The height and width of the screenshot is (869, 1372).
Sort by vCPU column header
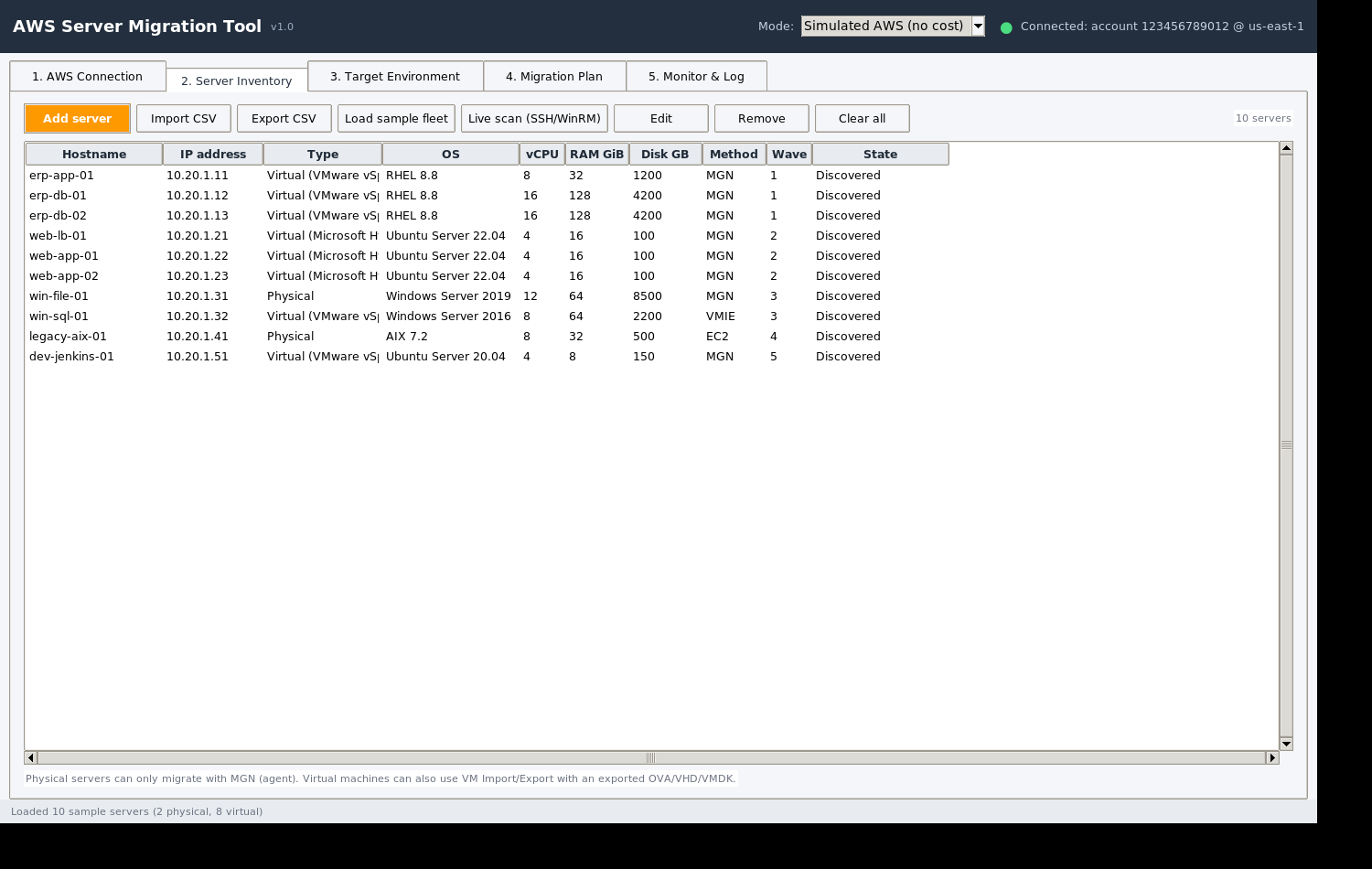542,154
